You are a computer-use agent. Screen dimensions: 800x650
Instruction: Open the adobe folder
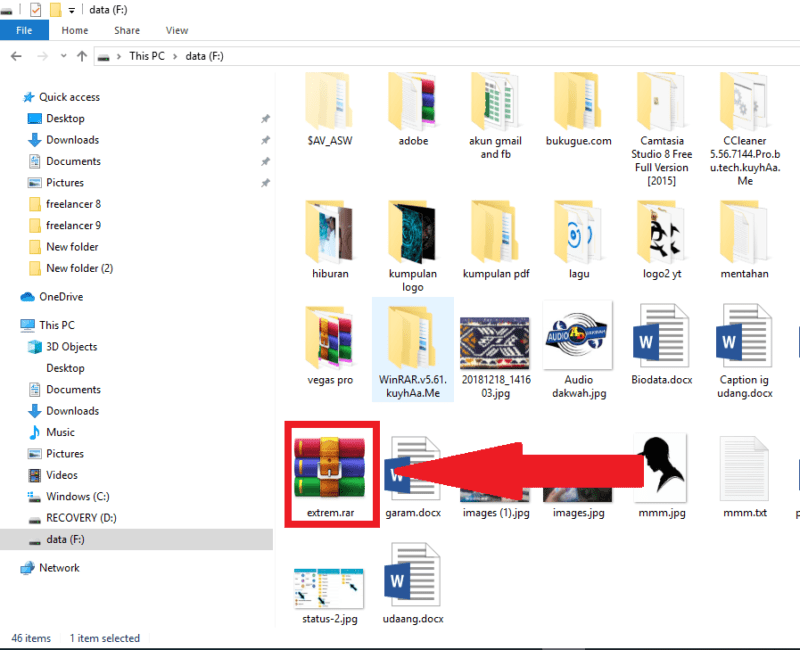413,110
